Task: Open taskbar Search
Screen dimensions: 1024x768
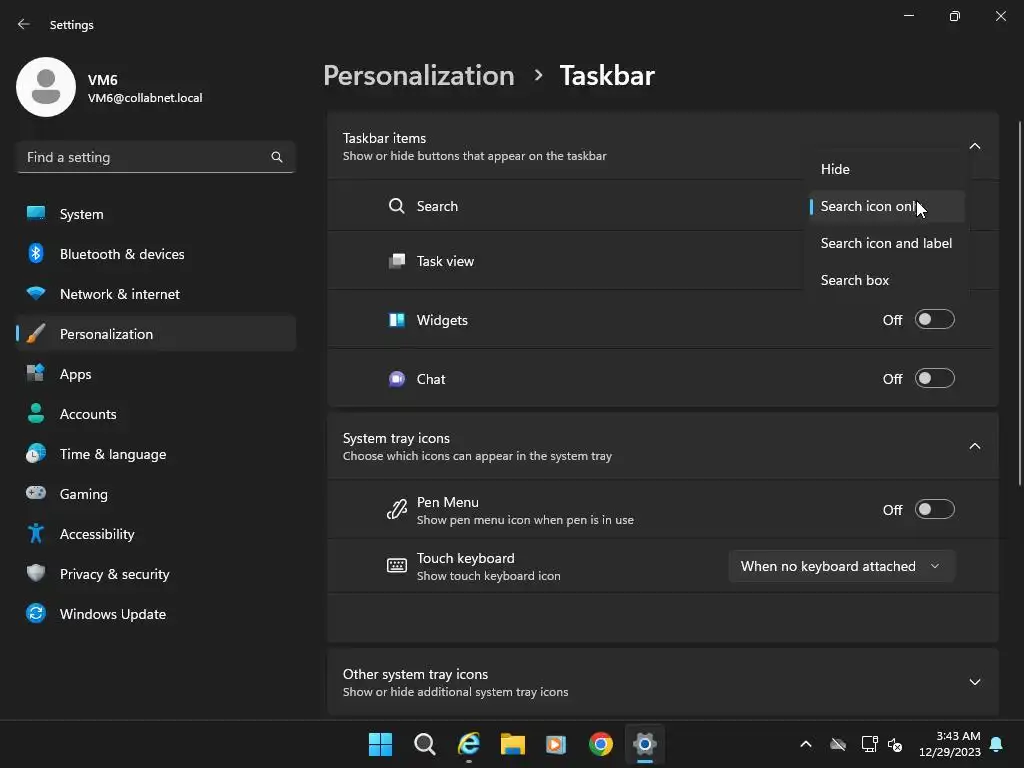Action: pyautogui.click(x=424, y=744)
